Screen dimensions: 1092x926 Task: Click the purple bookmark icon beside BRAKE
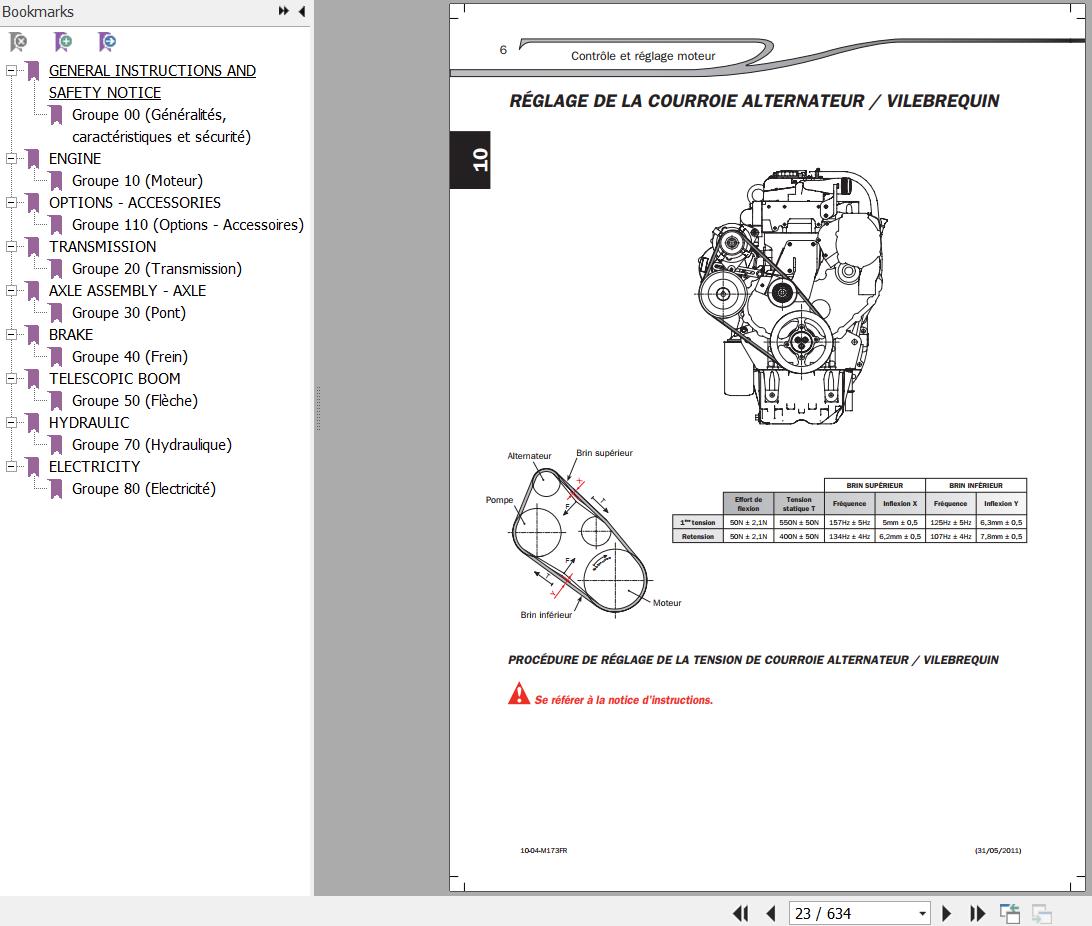32,335
